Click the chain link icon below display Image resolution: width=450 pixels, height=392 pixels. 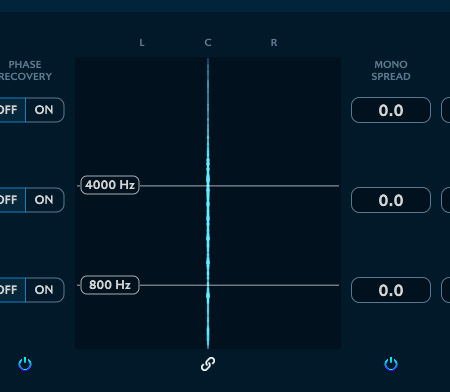[x=208, y=364]
